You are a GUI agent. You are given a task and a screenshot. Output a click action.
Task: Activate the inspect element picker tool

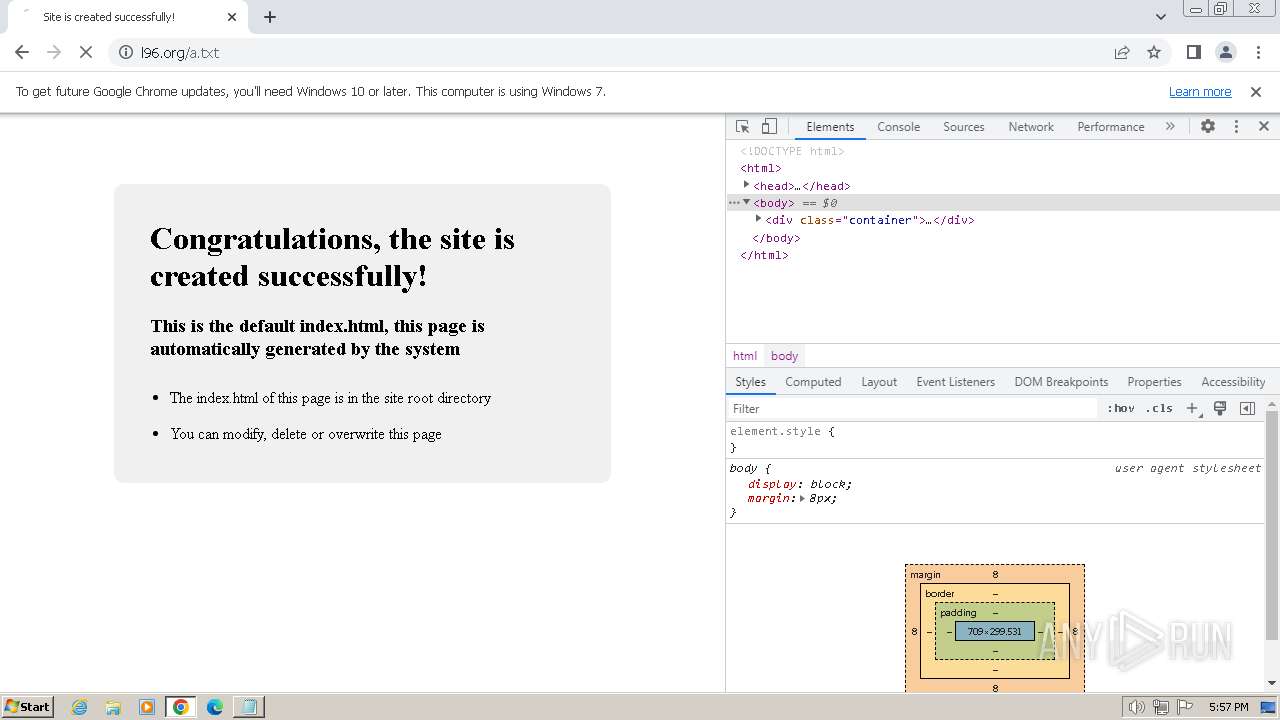[x=743, y=127]
